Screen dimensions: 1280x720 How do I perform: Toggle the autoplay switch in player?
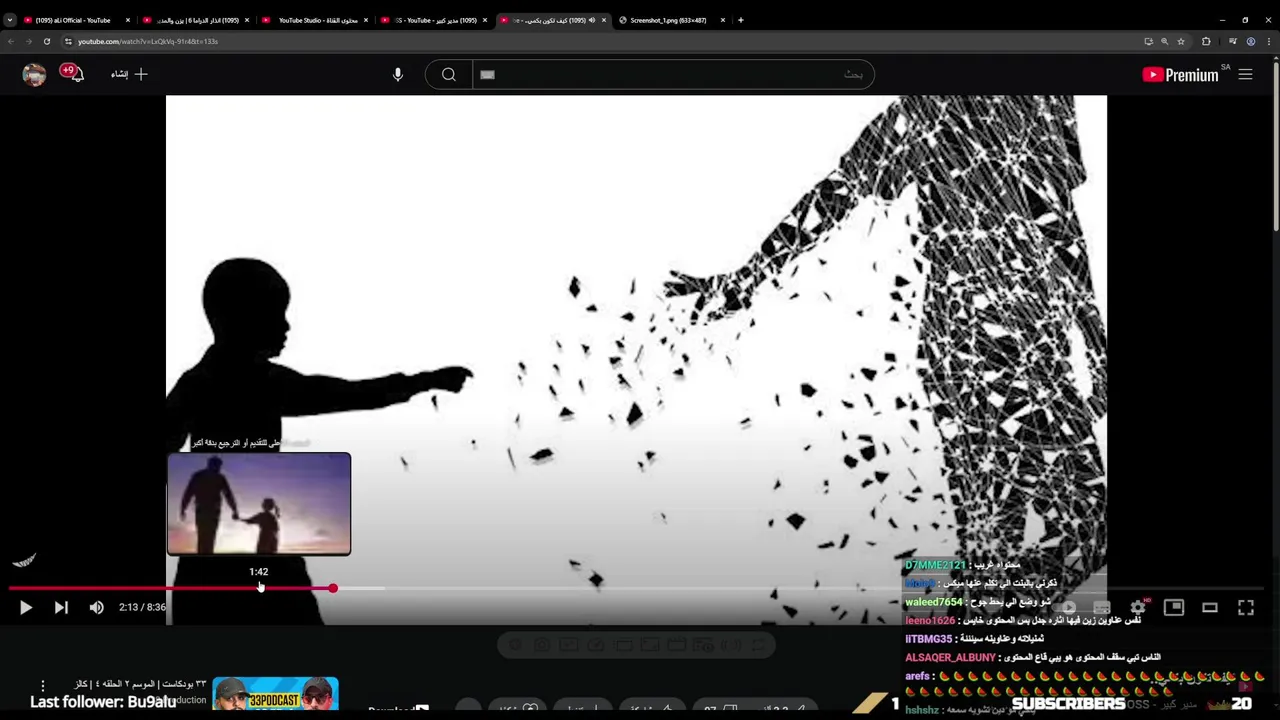[x=1067, y=607]
